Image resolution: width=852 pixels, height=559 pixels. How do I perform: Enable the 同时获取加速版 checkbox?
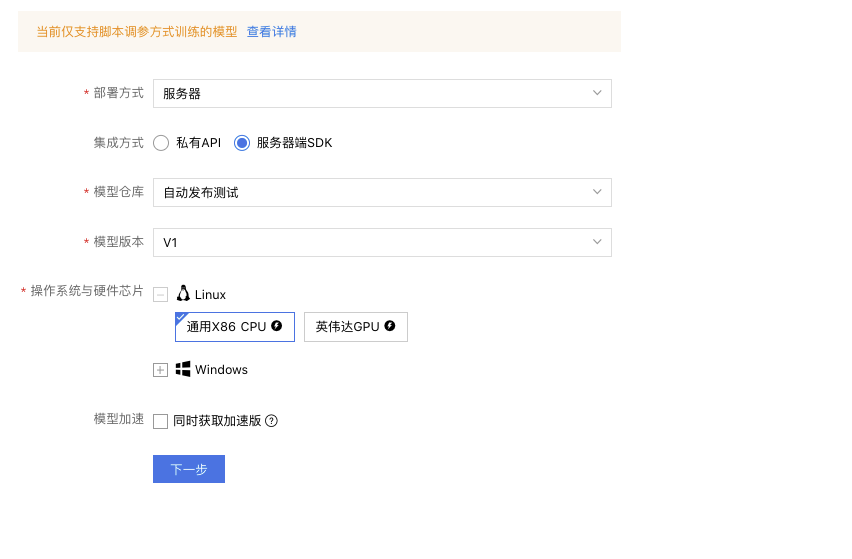tap(160, 421)
